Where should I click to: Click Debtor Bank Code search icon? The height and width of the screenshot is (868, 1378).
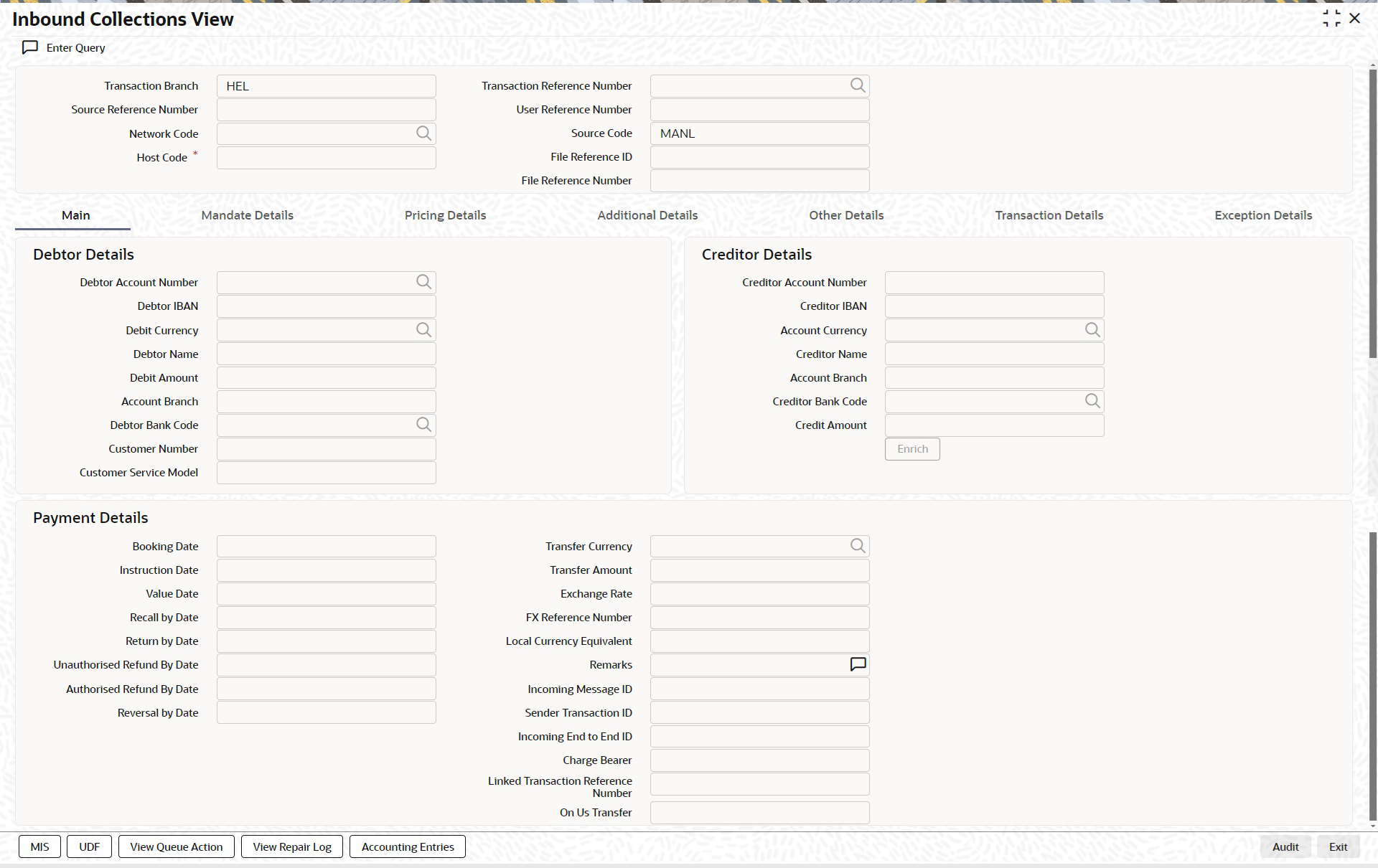click(423, 425)
